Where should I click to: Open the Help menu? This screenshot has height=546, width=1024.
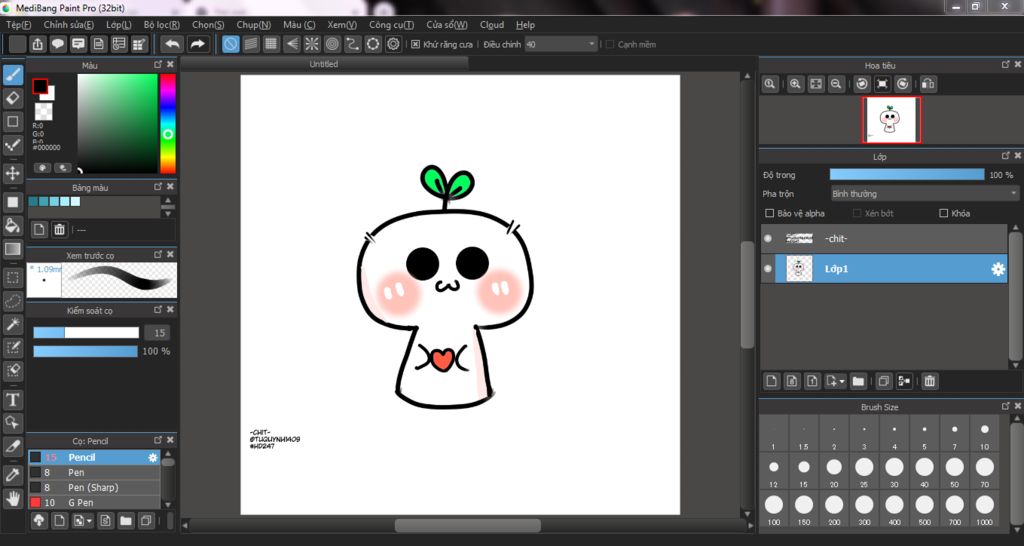(525, 25)
